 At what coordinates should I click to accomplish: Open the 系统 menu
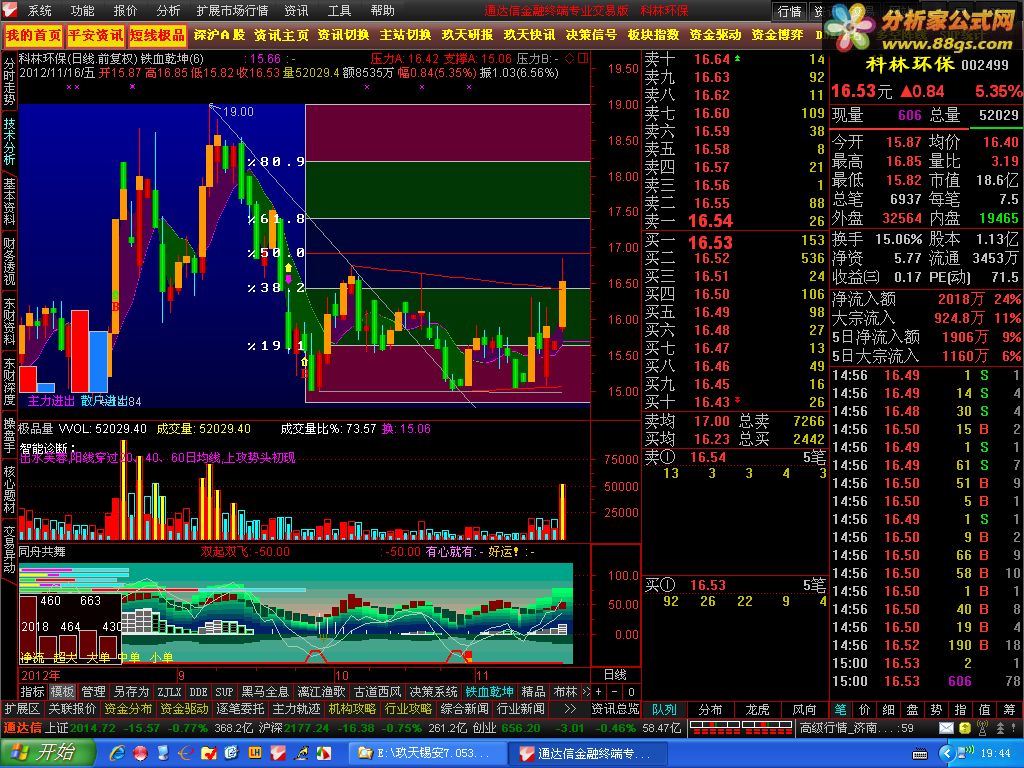click(x=39, y=11)
